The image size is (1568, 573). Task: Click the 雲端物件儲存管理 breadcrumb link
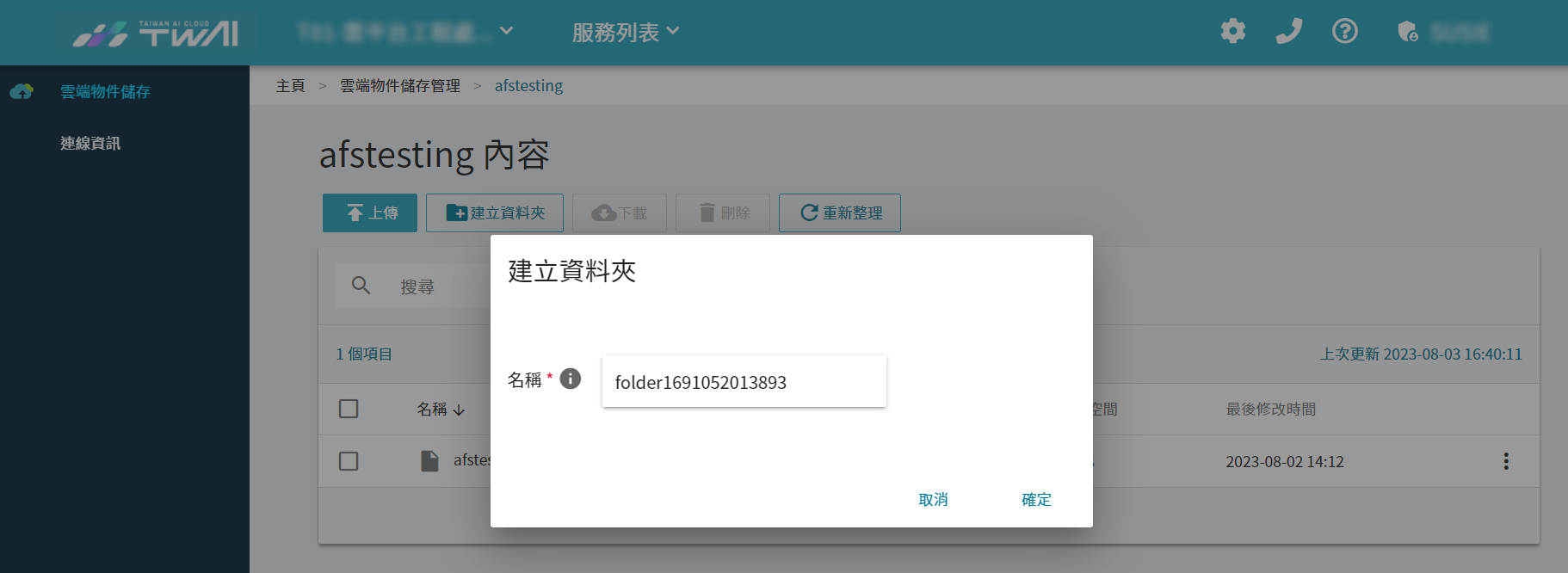coord(400,86)
